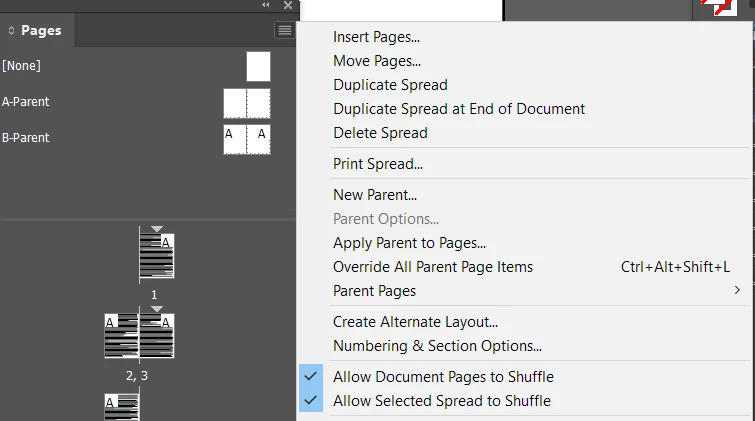Image resolution: width=755 pixels, height=421 pixels.
Task: Collapse the panel with double-arrow icon
Action: click(x=266, y=5)
